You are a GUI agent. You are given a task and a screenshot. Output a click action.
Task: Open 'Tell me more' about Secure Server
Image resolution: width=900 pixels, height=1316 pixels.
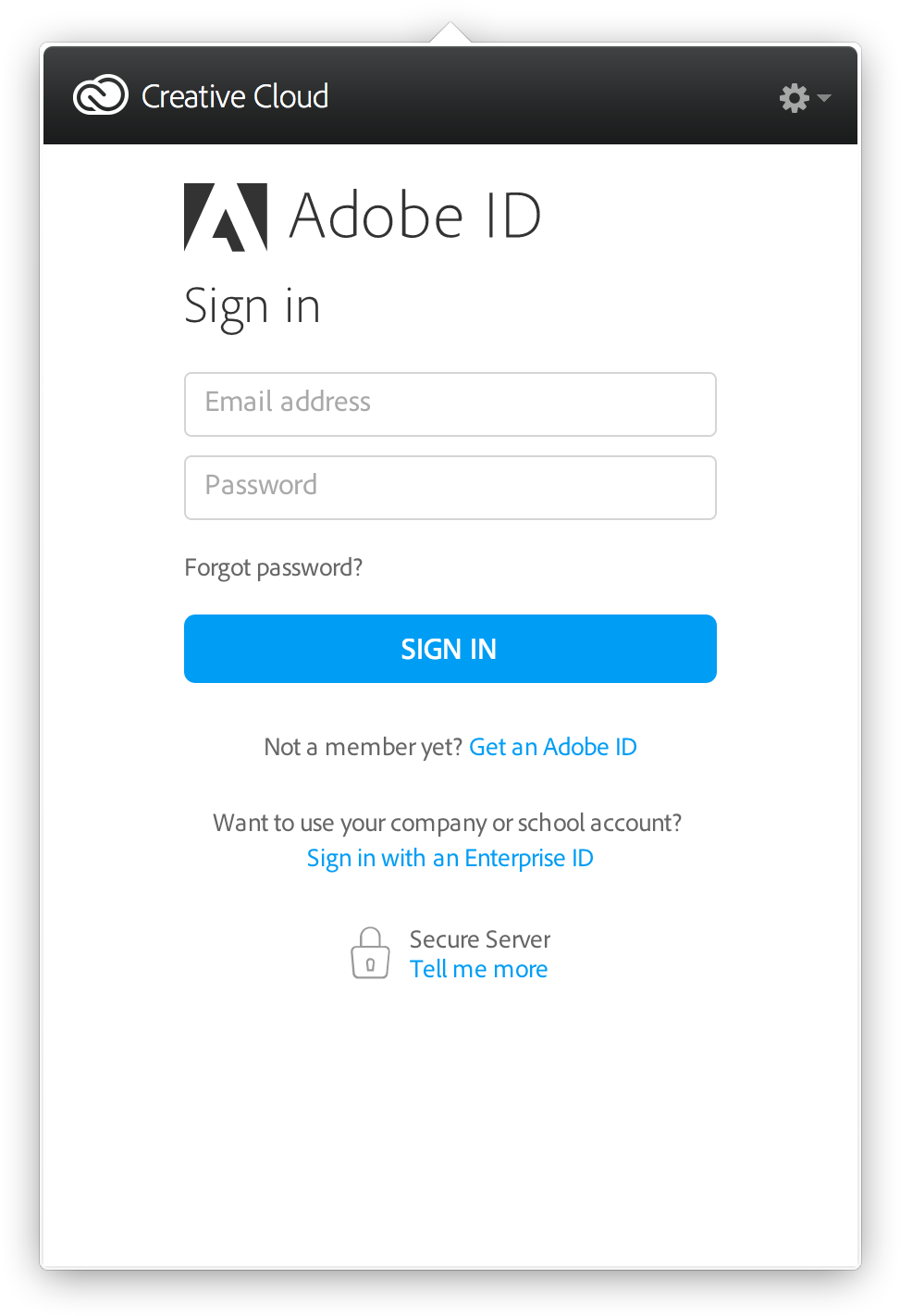click(478, 969)
